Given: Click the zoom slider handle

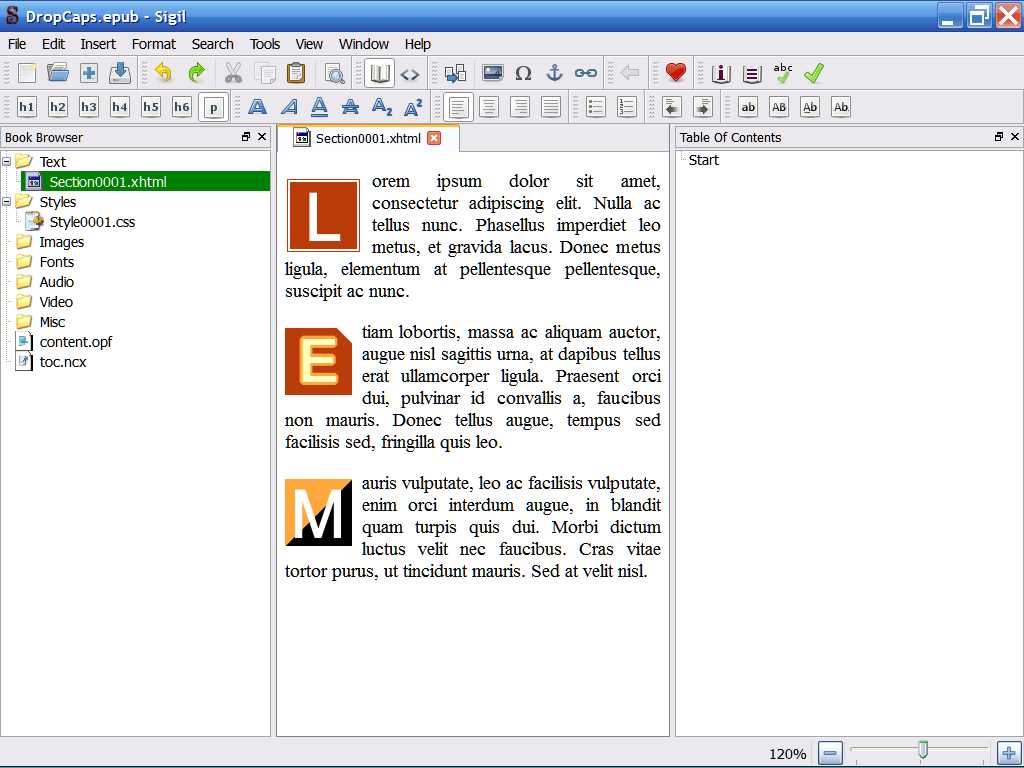Looking at the screenshot, I should pos(923,749).
